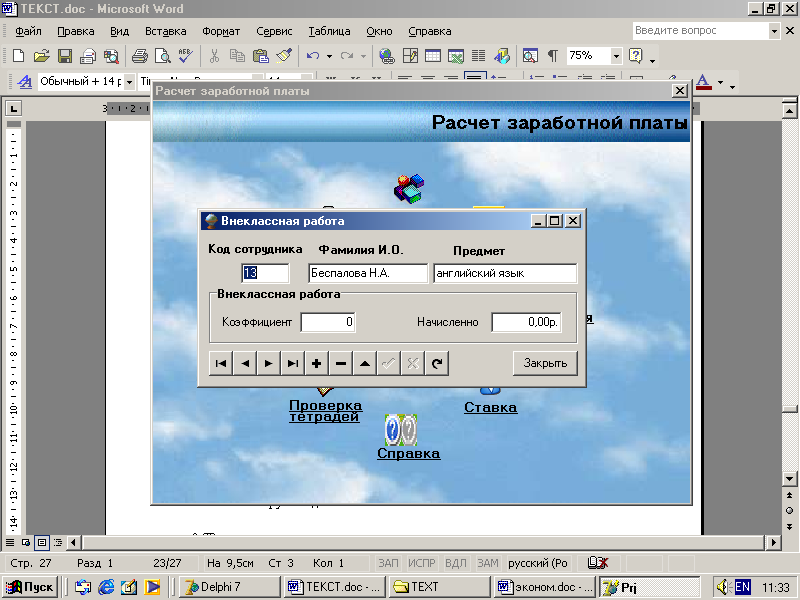Insert hyperlink globe icon
800x600 pixels.
(x=387, y=56)
